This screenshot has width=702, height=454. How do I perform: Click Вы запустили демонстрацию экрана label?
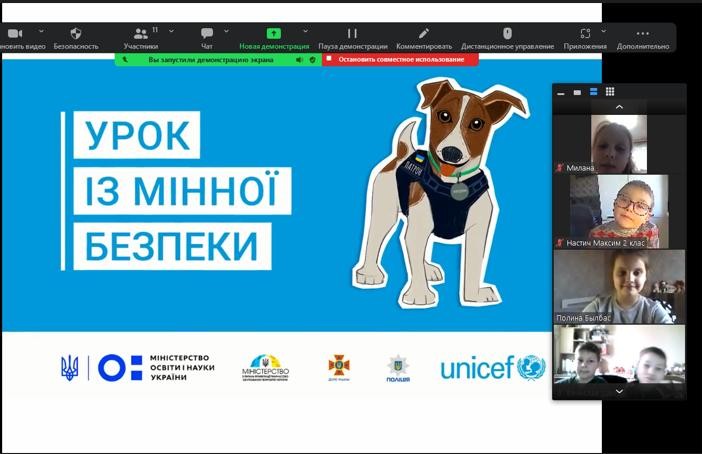point(211,60)
